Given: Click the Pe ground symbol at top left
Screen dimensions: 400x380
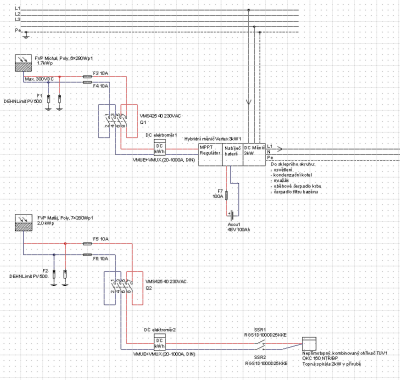Looking at the screenshot, I should (26, 34).
